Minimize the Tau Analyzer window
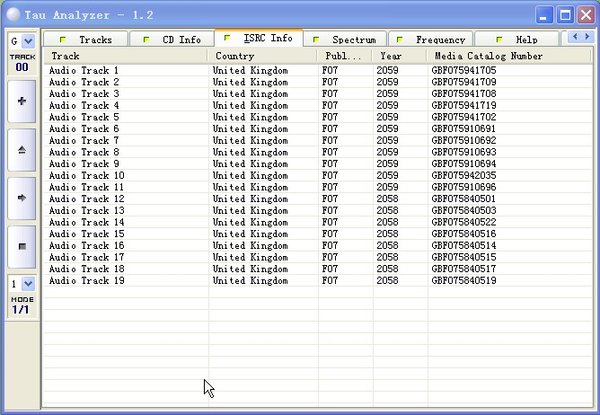This screenshot has width=600, height=415. tap(544, 15)
